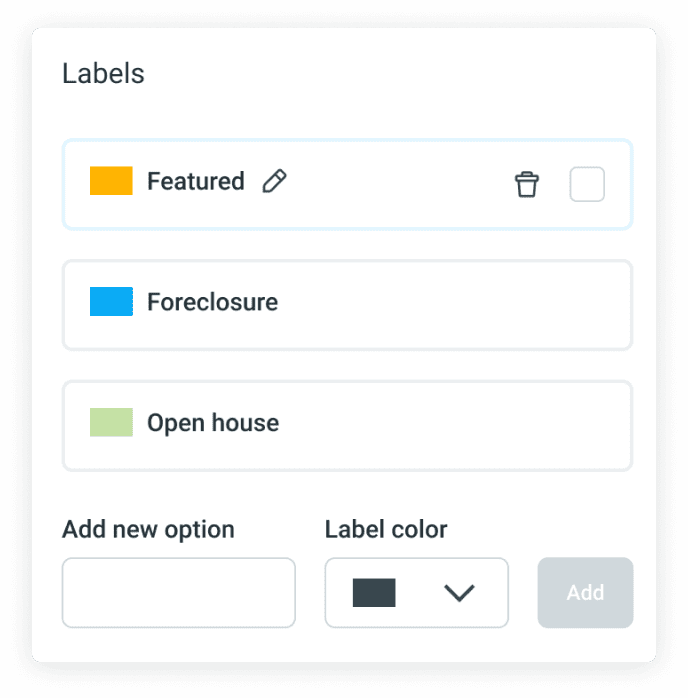Click the pencil edit icon beside Featured
Viewport: 688px width, 698px height.
tap(274, 181)
